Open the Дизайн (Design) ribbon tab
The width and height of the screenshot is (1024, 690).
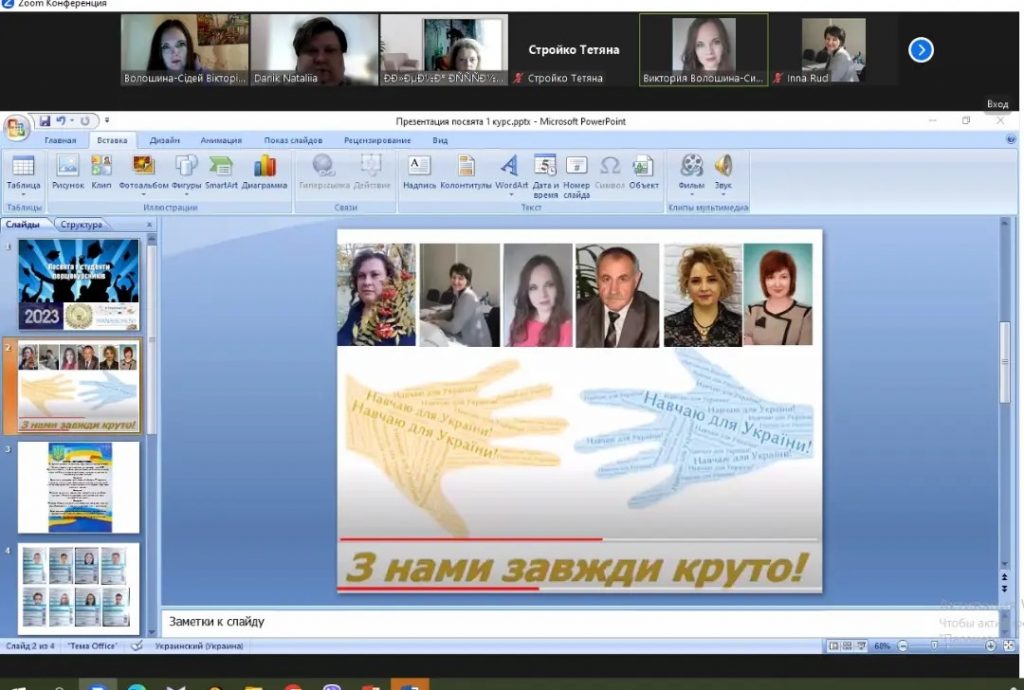(164, 141)
